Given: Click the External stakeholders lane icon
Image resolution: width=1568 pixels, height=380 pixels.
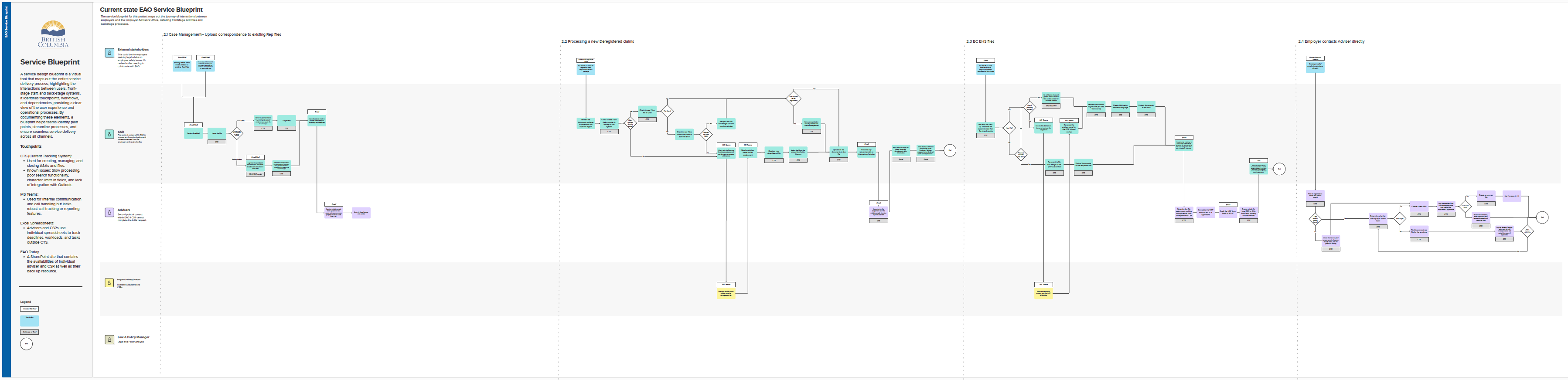Looking at the screenshot, I should tap(109, 53).
